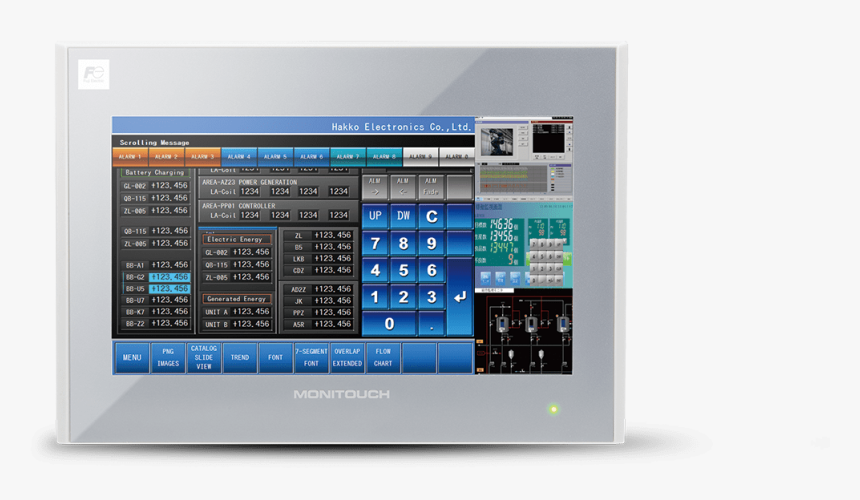Choose the ALARM 5 tab

click(275, 157)
